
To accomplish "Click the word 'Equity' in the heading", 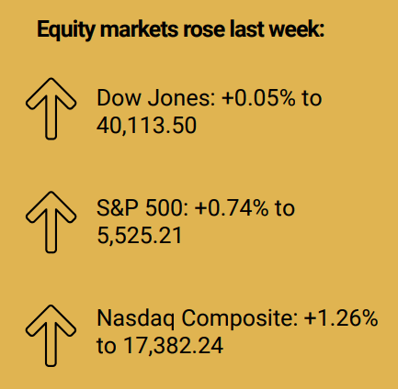I will pyautogui.click(x=66, y=30).
